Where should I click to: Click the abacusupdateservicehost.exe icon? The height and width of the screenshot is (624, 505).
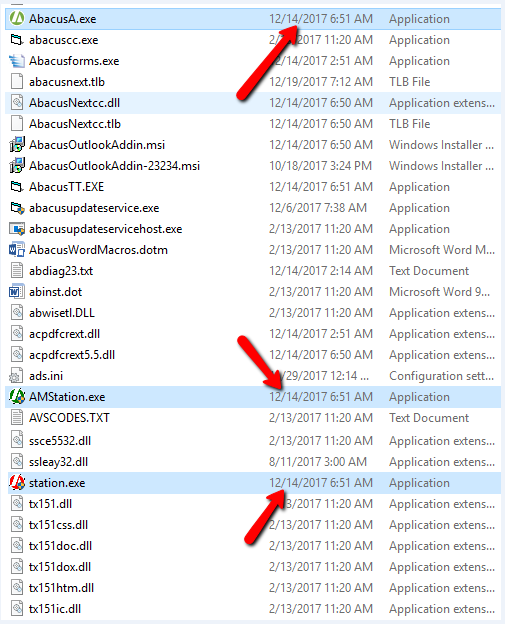[17, 229]
